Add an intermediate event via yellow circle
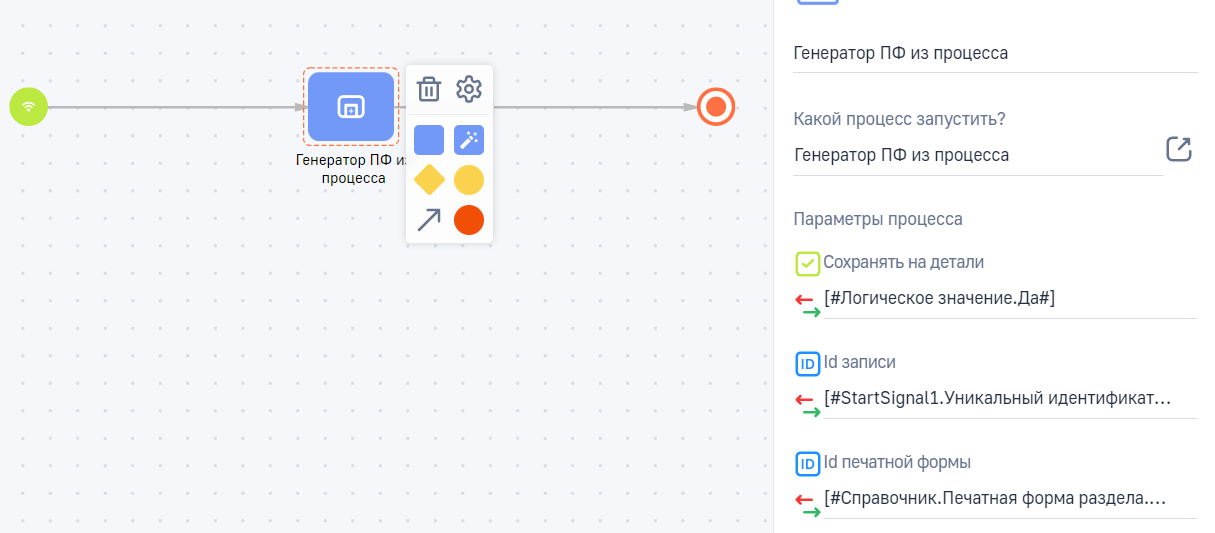Image resolution: width=1215 pixels, height=533 pixels. (x=469, y=180)
